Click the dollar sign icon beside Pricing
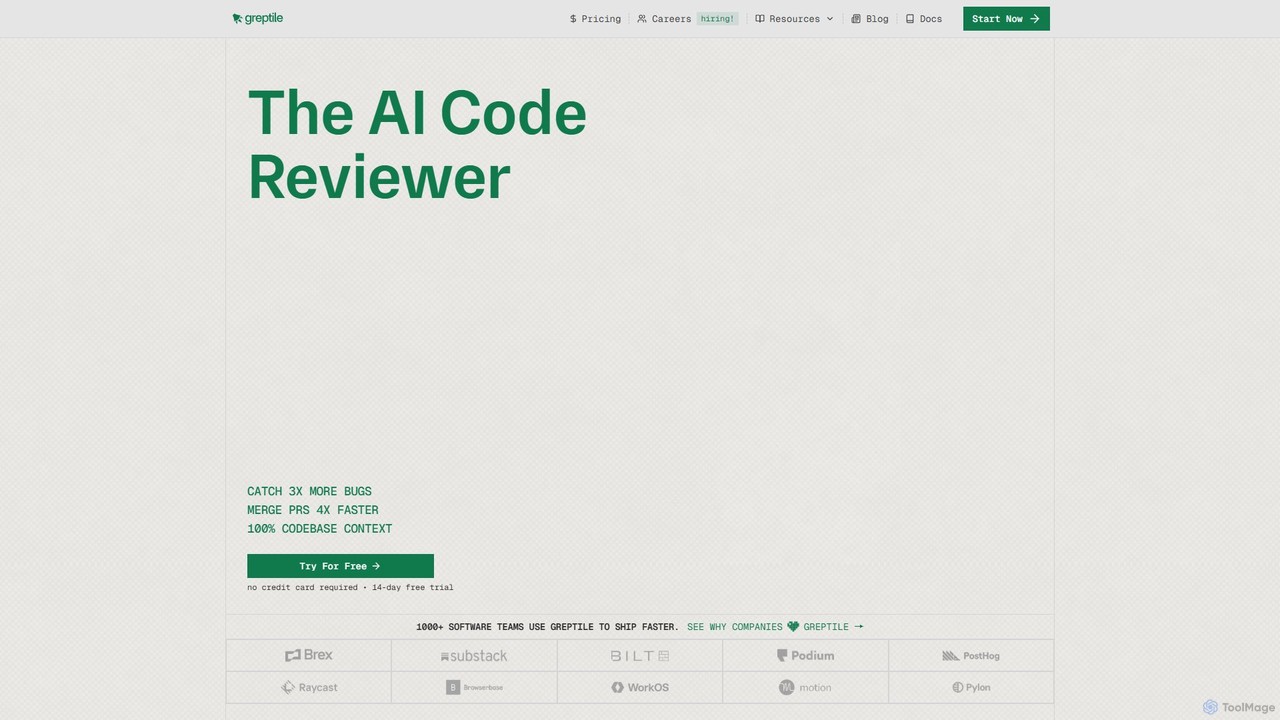1280x720 pixels. point(573,19)
